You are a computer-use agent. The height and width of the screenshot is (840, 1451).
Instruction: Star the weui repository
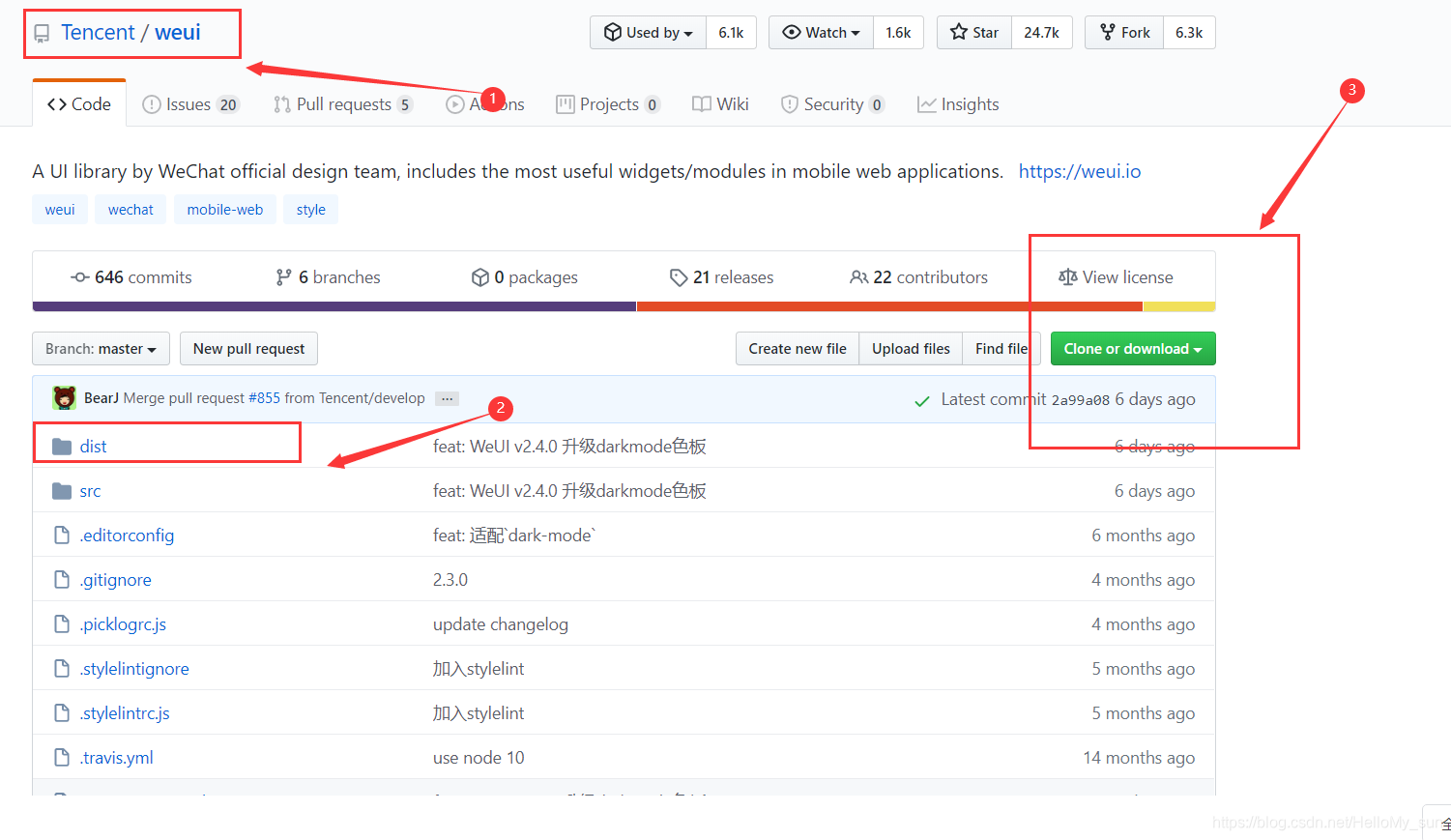click(974, 32)
